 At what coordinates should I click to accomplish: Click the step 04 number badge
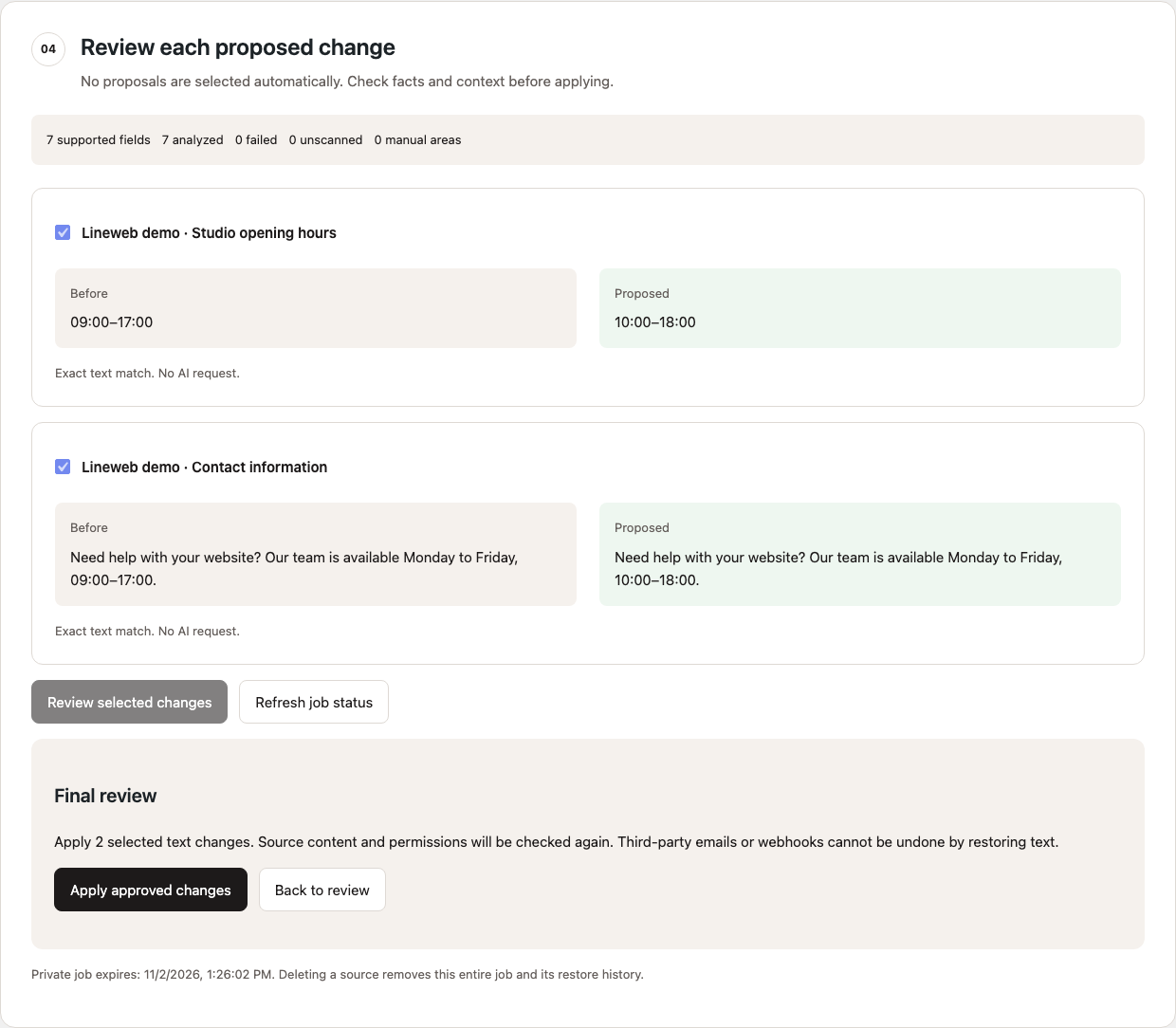[48, 48]
